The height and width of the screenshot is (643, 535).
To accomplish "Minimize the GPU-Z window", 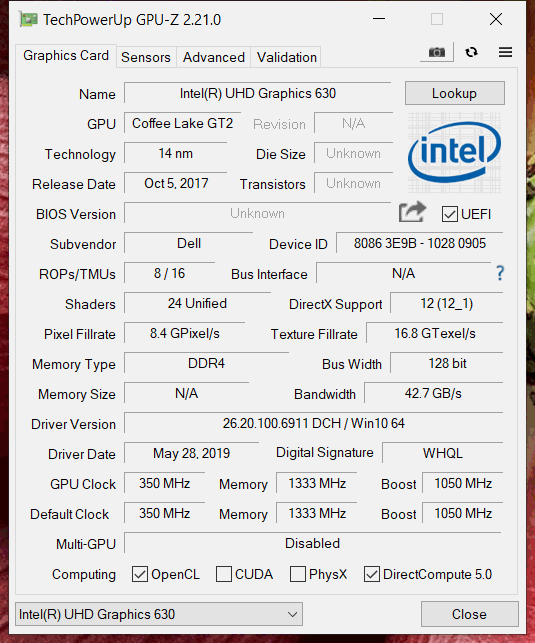I will (x=379, y=19).
